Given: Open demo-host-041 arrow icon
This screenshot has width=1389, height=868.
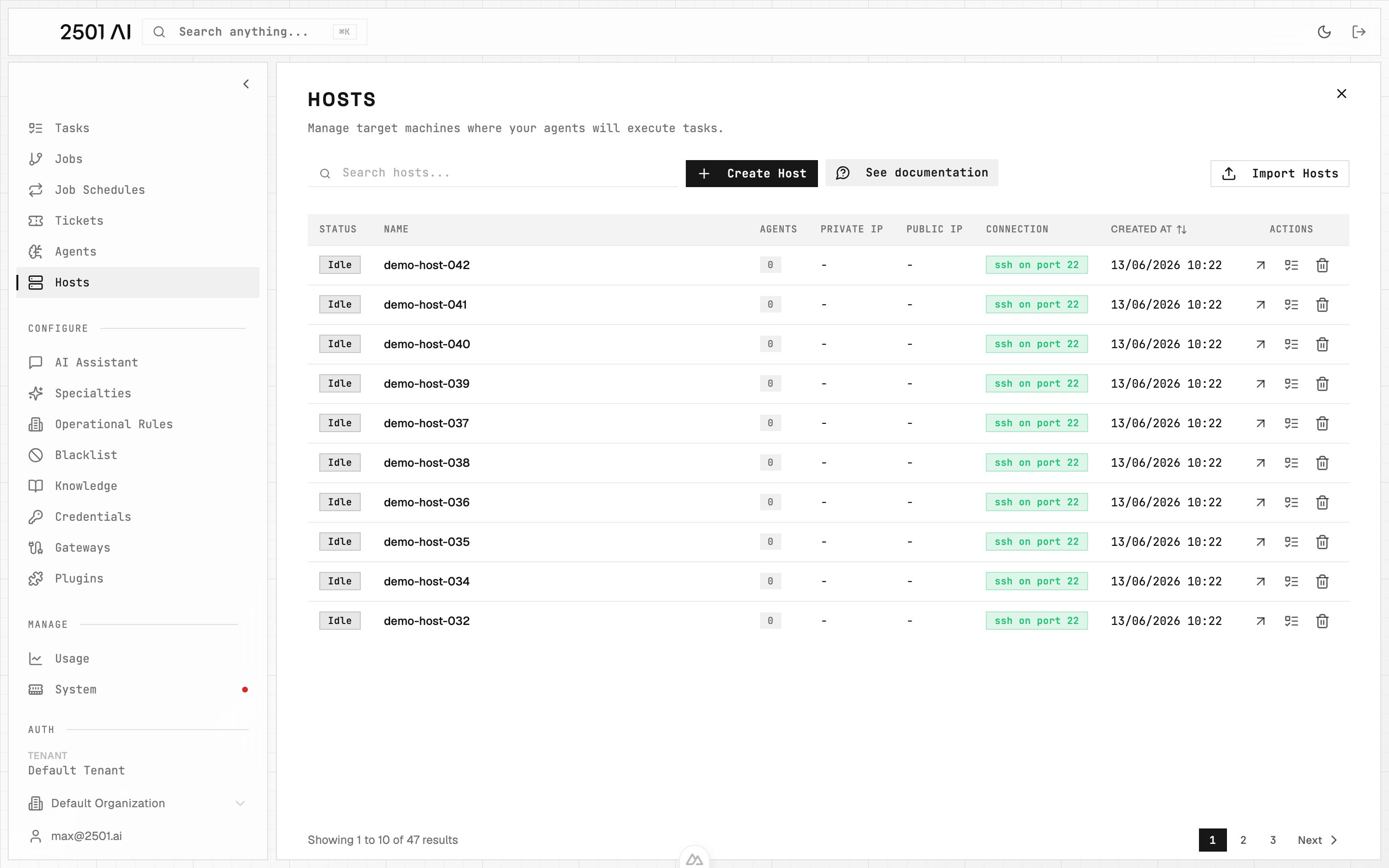Looking at the screenshot, I should click(x=1260, y=305).
